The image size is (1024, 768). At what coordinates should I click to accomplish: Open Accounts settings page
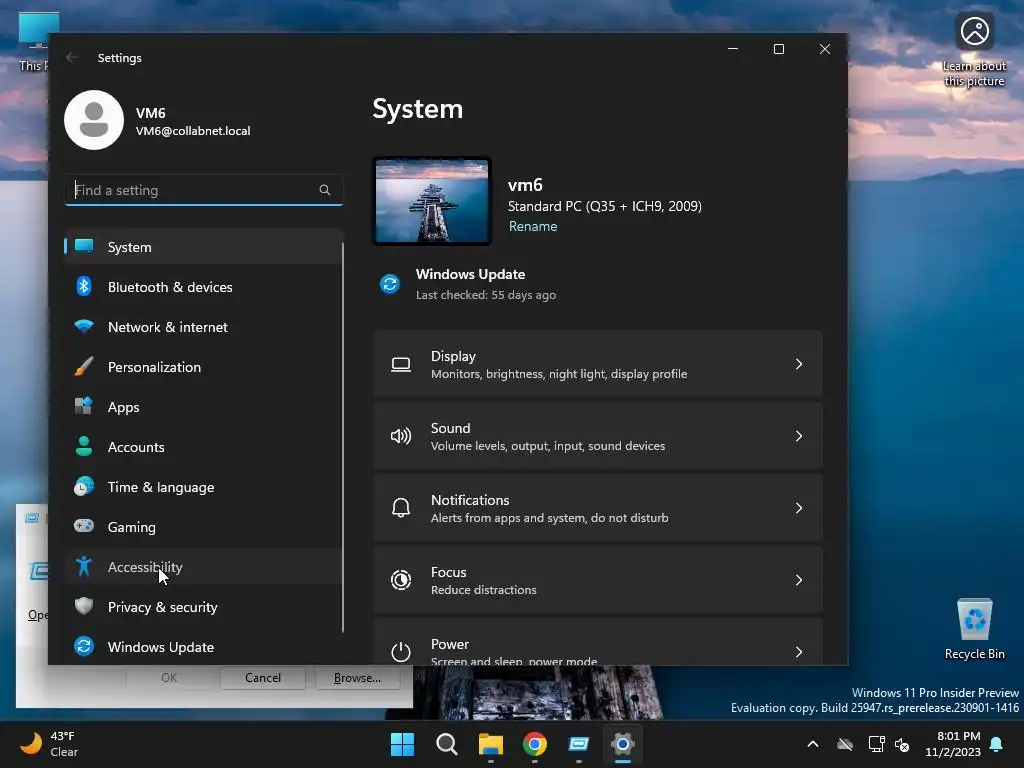pos(203,447)
